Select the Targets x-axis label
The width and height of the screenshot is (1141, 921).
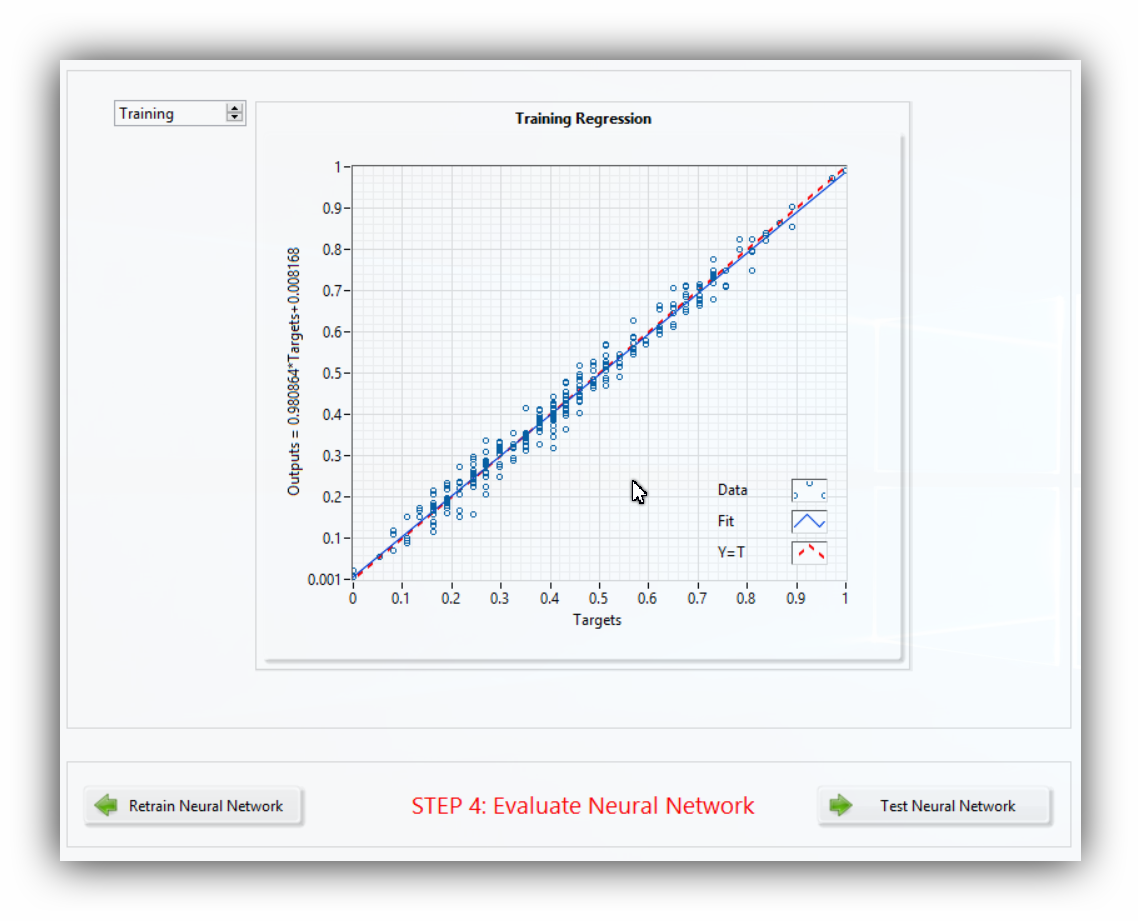point(597,620)
